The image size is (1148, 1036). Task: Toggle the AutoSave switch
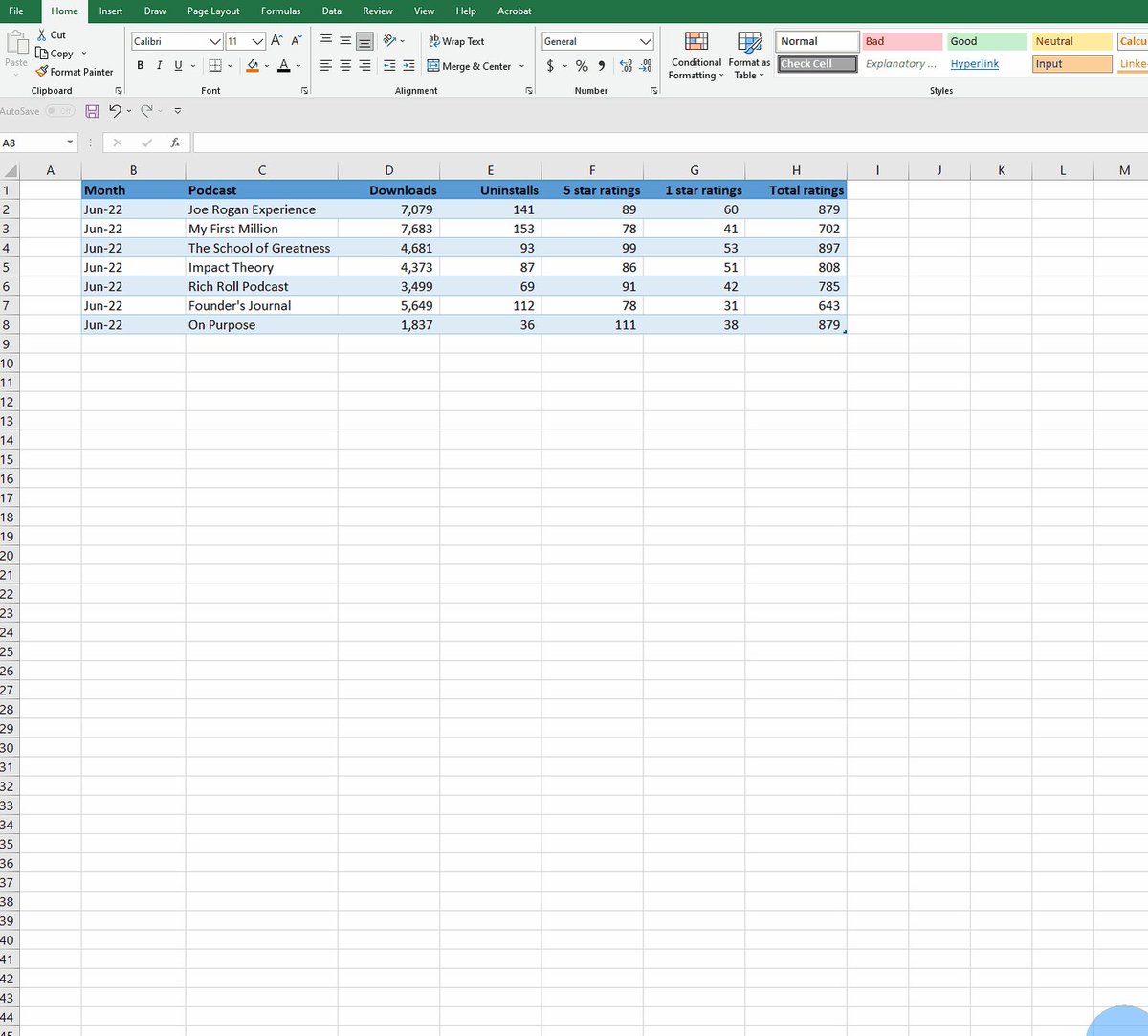[x=60, y=111]
